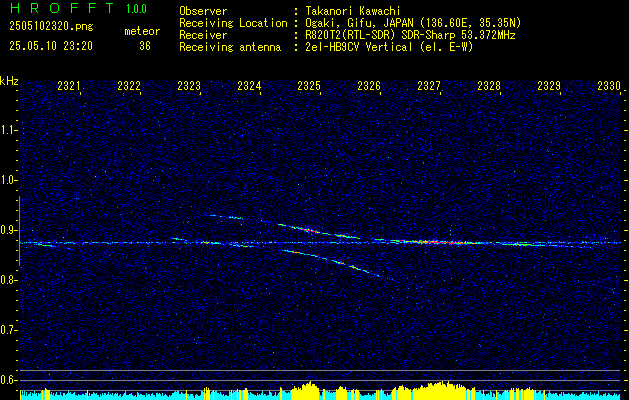
Task: Click the kHz axis unit label
Action: pos(9,81)
